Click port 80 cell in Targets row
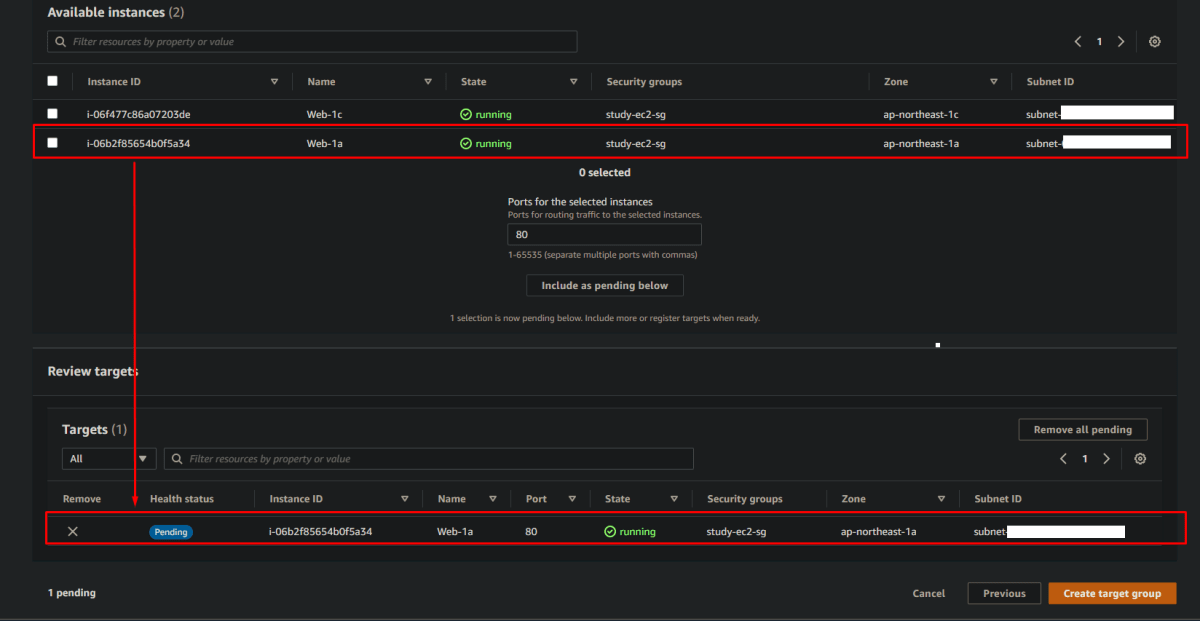This screenshot has width=1200, height=621. [531, 531]
